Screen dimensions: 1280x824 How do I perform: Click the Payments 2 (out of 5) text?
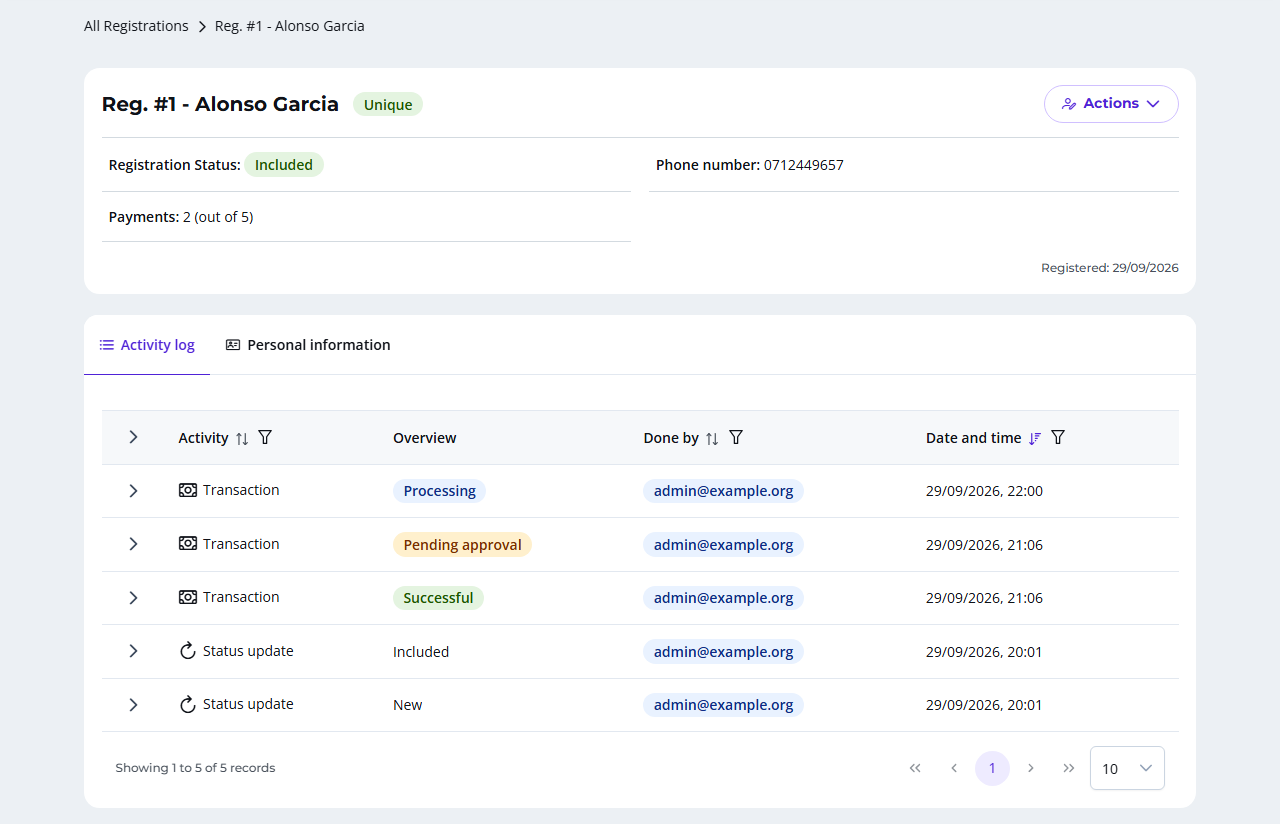181,217
